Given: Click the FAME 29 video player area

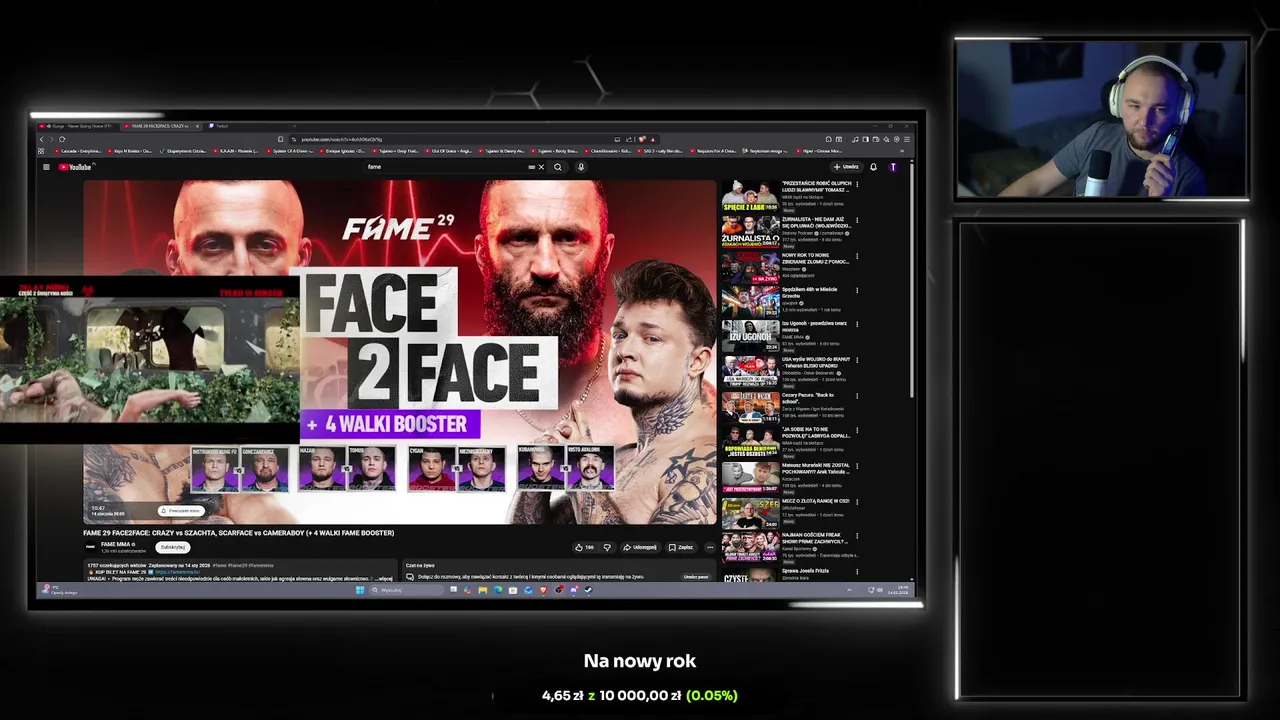Looking at the screenshot, I should pyautogui.click(x=400, y=350).
